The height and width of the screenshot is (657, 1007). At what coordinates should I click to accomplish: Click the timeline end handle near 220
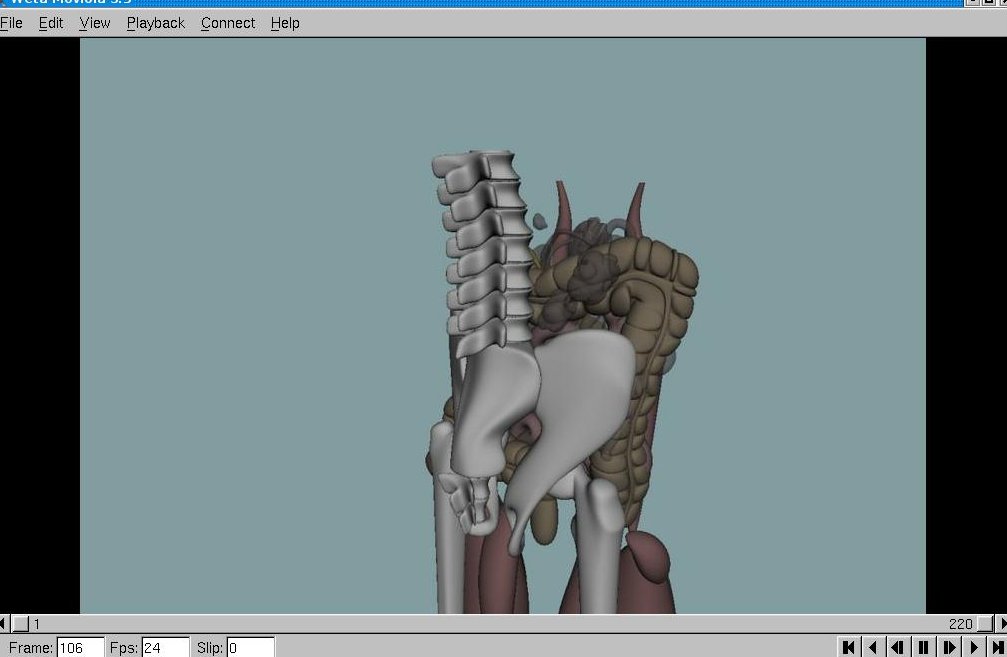click(x=985, y=624)
